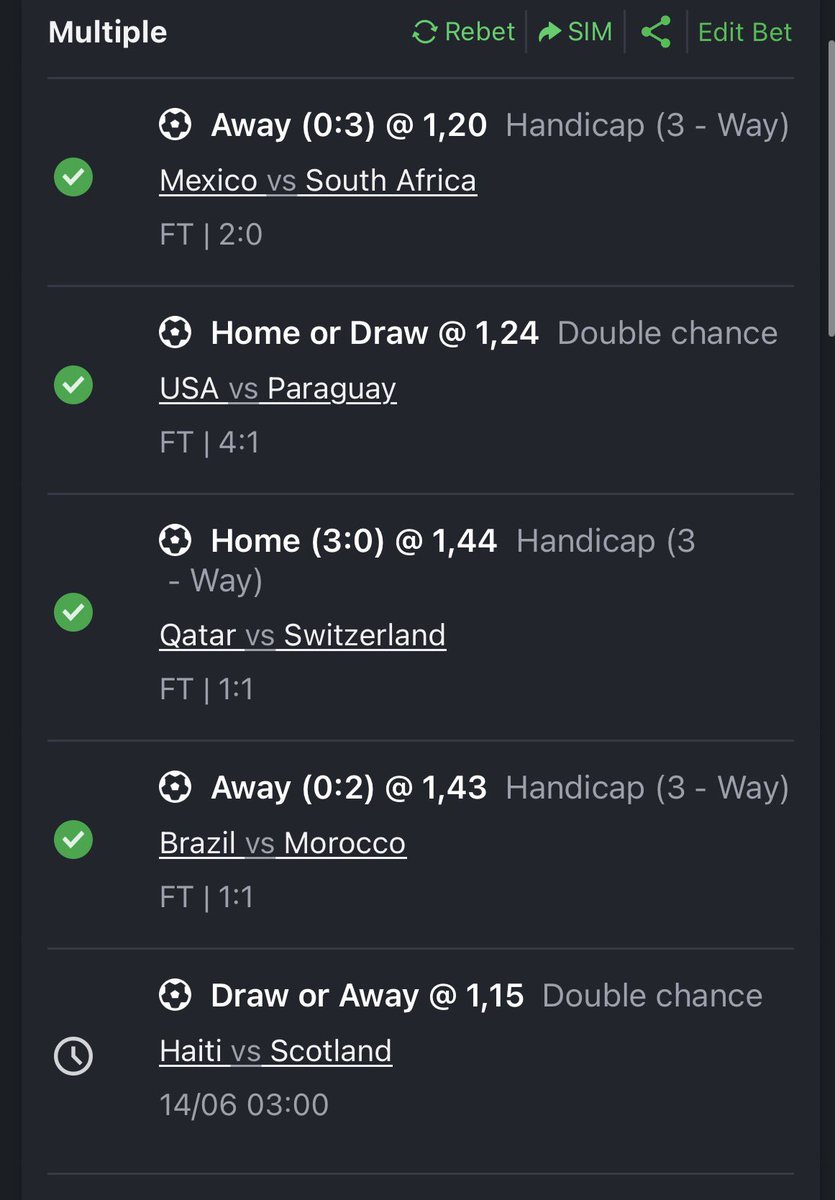This screenshot has width=835, height=1200.
Task: Tap soccer ball icon beside Away (0:3)
Action: point(175,125)
